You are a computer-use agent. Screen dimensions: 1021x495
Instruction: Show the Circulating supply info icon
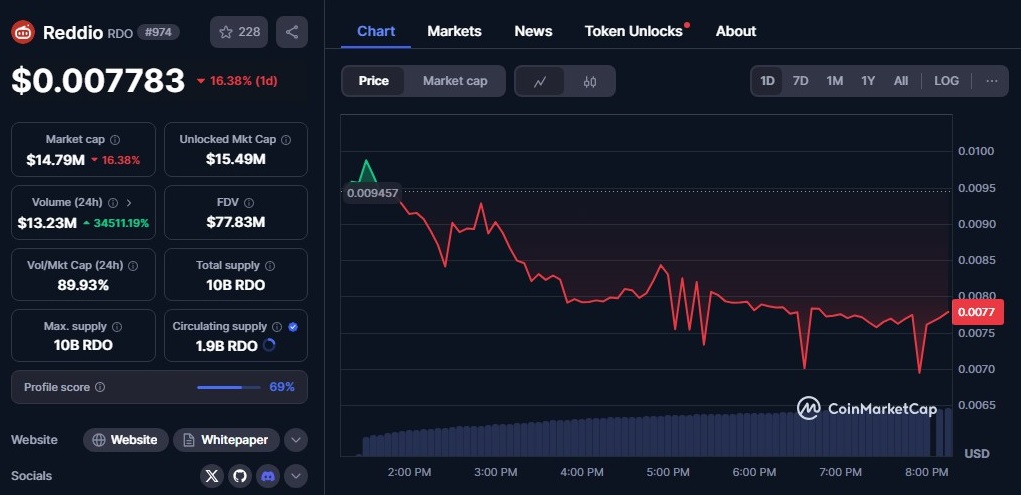point(277,327)
